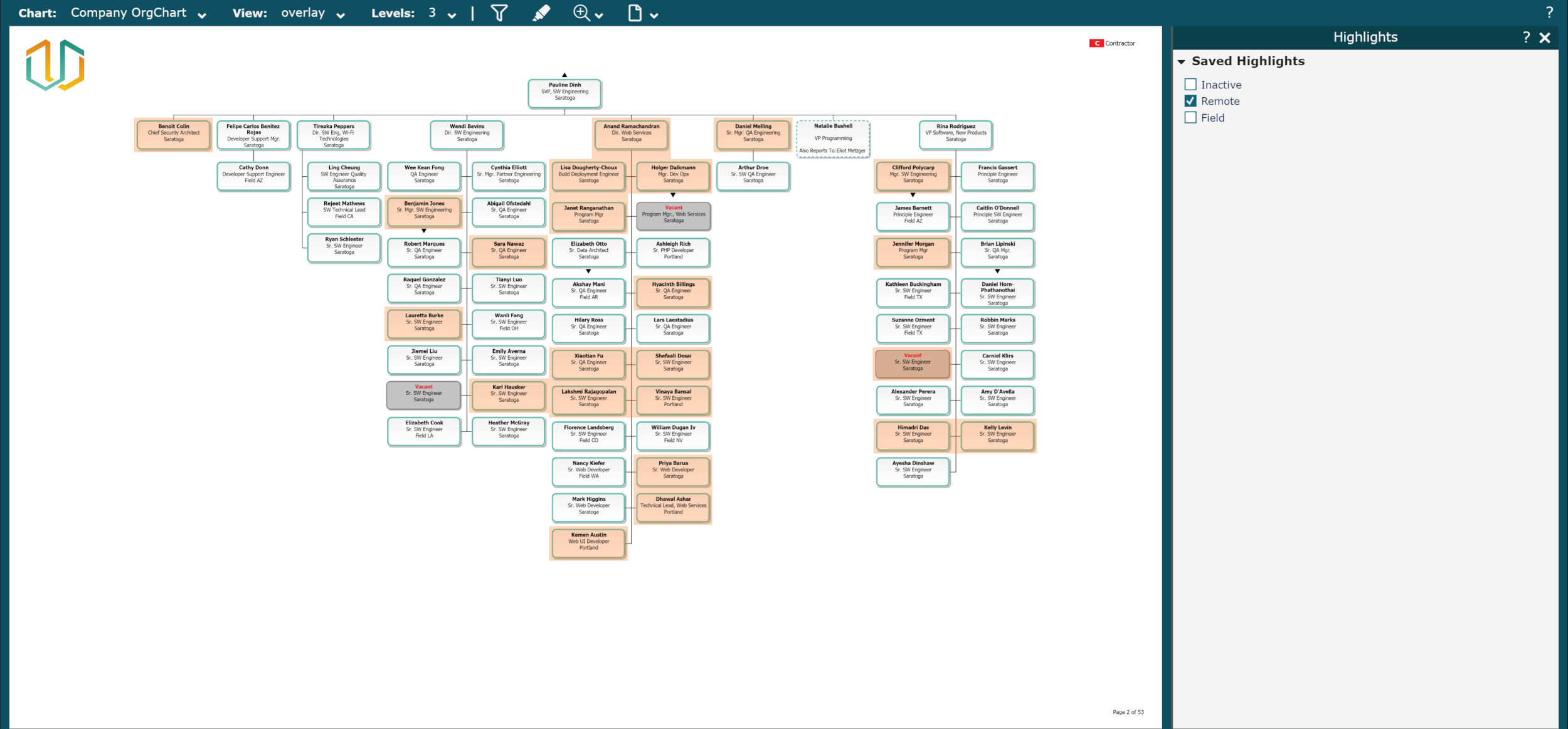This screenshot has width=1568, height=729.
Task: Enable the Field highlight checkbox
Action: (1190, 118)
